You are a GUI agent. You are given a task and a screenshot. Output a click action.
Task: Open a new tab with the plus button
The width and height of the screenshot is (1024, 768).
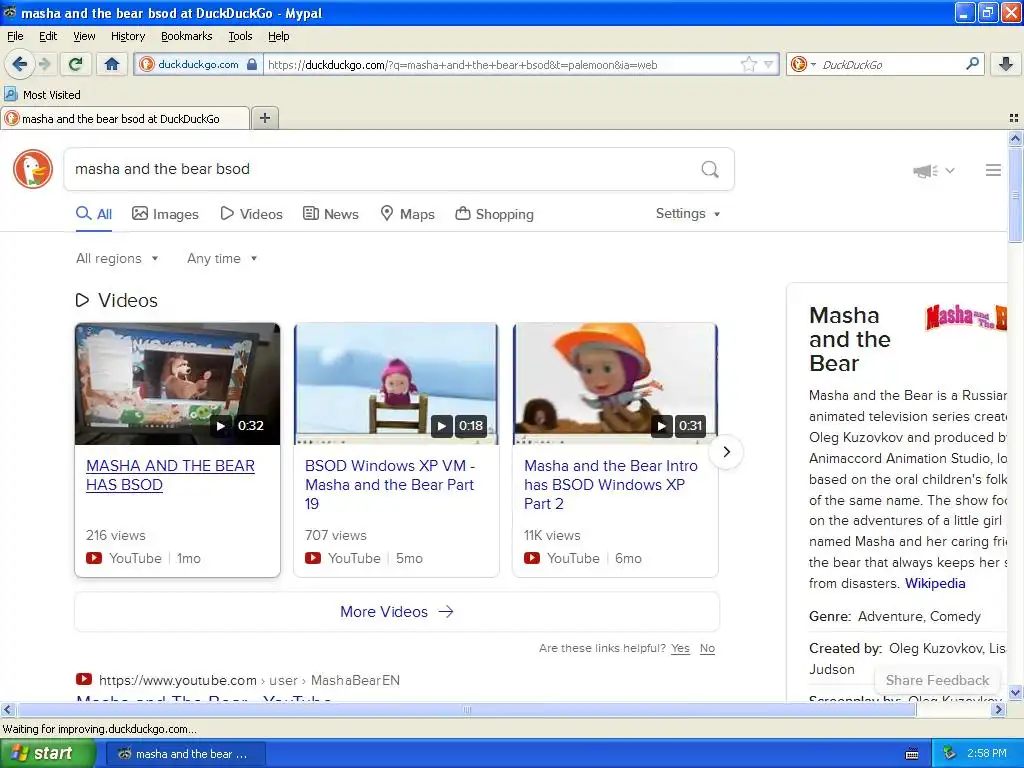coord(264,118)
